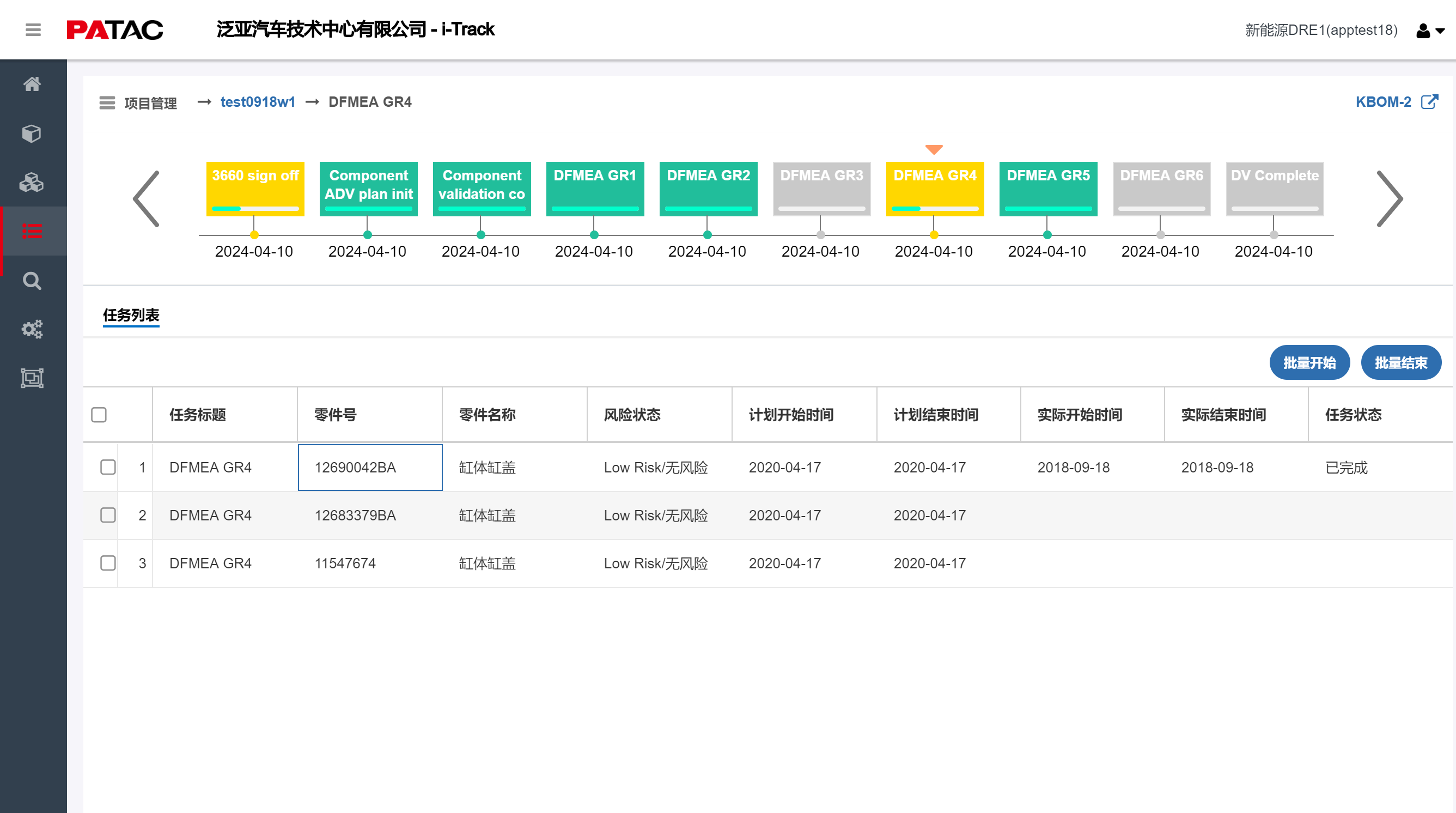Check the row 3 checkbox for 11547674
The height and width of the screenshot is (813, 1456).
pos(108,563)
